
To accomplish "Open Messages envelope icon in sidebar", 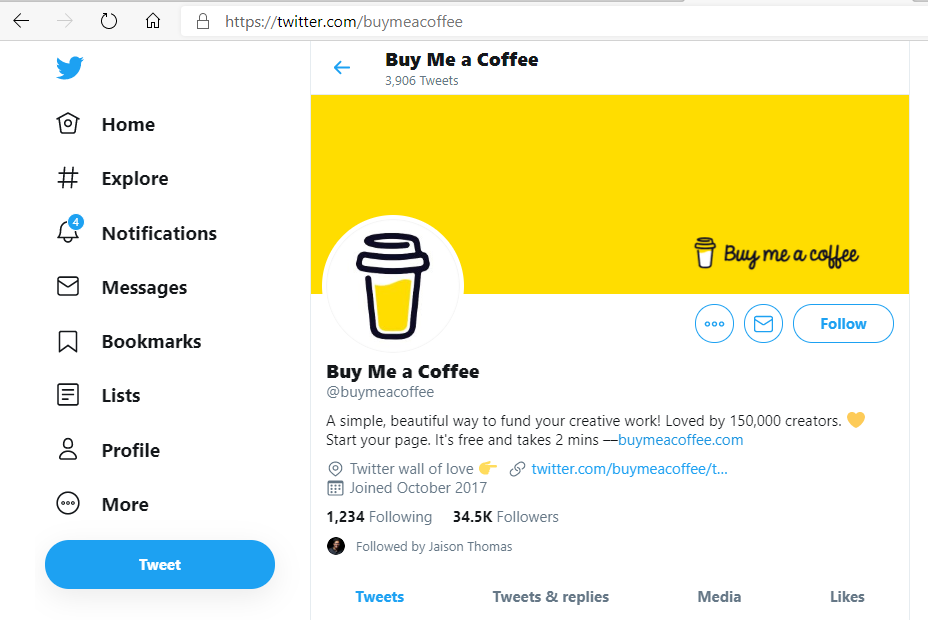I will coord(68,287).
